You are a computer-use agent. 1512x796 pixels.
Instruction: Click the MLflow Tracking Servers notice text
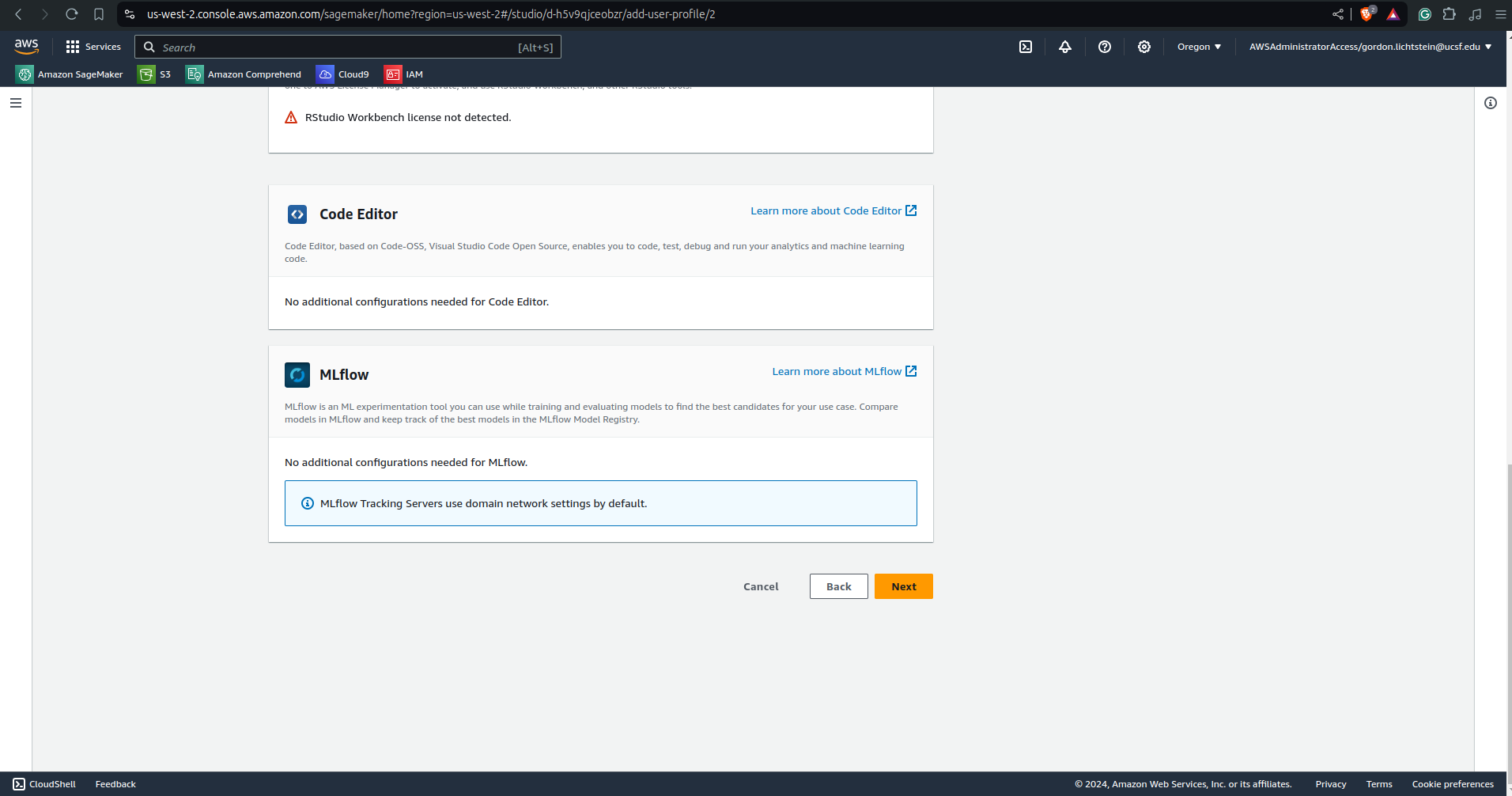(x=483, y=503)
